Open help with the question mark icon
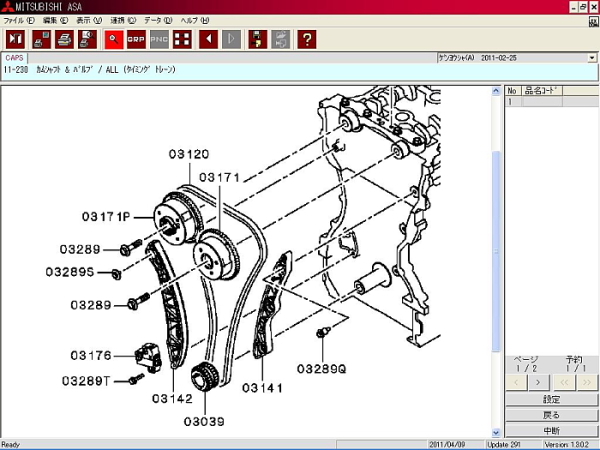The image size is (600, 450). [x=307, y=39]
